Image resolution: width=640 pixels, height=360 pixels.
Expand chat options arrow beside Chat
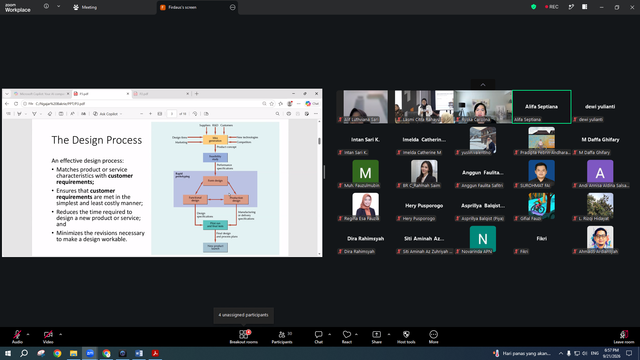coord(329,334)
